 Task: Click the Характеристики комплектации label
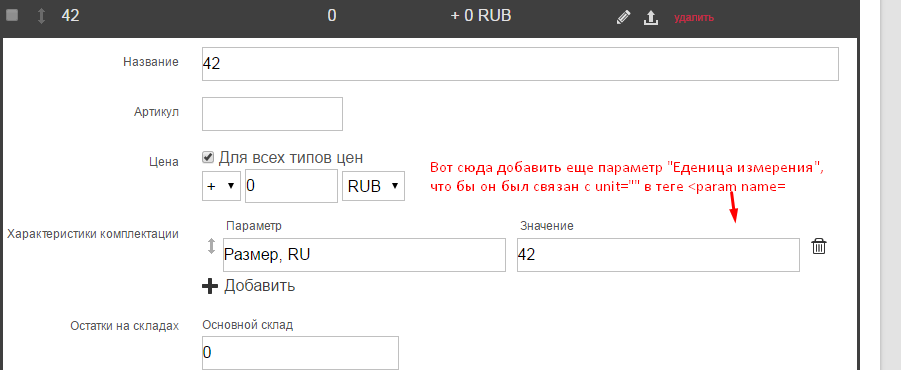(x=93, y=234)
